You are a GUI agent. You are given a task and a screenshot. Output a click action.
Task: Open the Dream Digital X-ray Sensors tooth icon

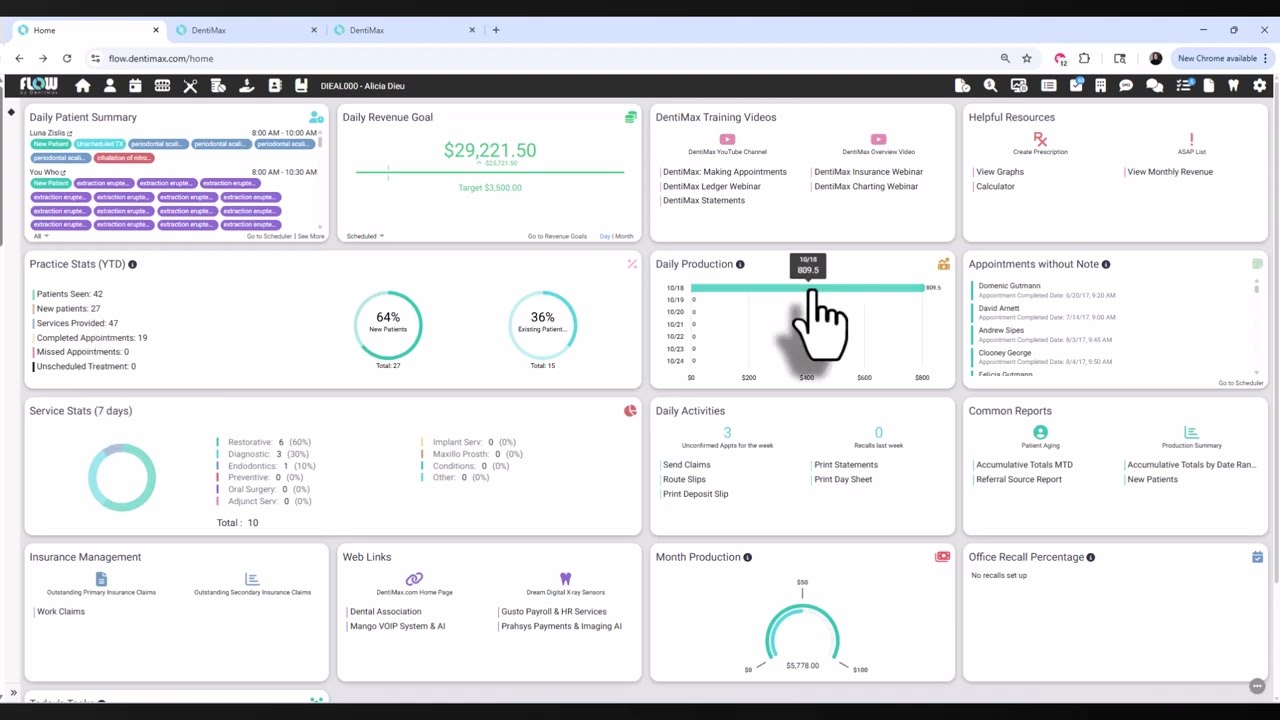tap(565, 579)
